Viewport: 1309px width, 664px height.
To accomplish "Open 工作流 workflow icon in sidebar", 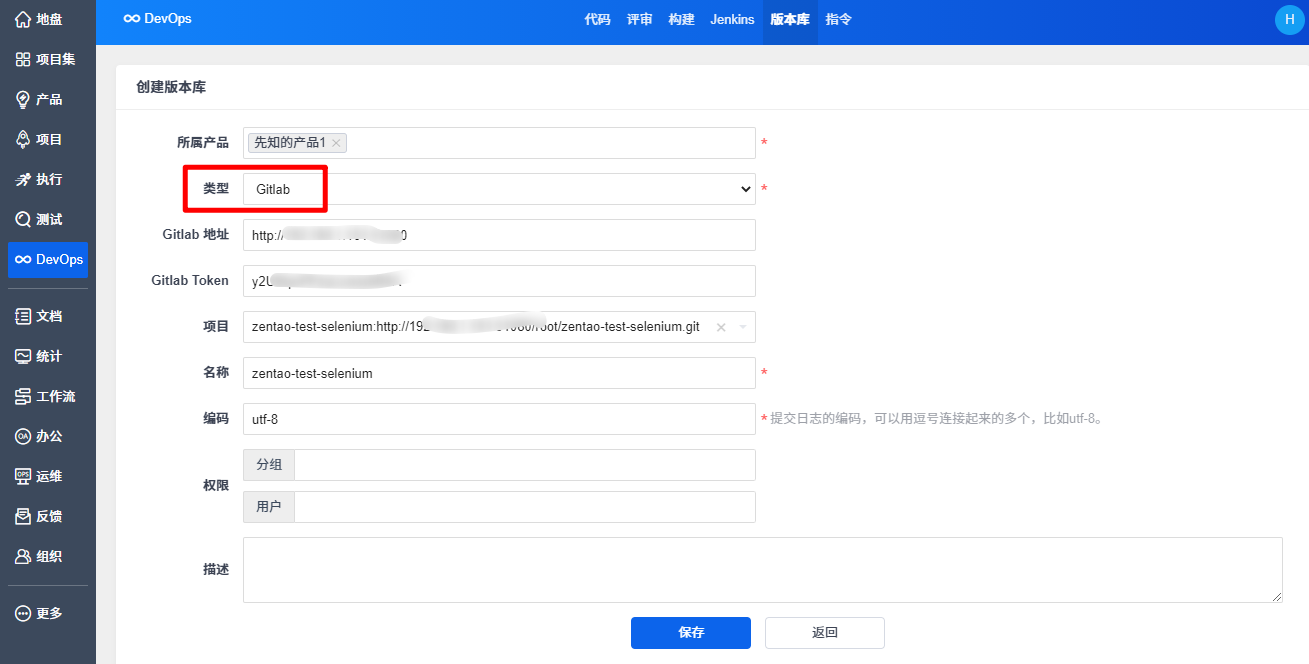I will coord(23,396).
